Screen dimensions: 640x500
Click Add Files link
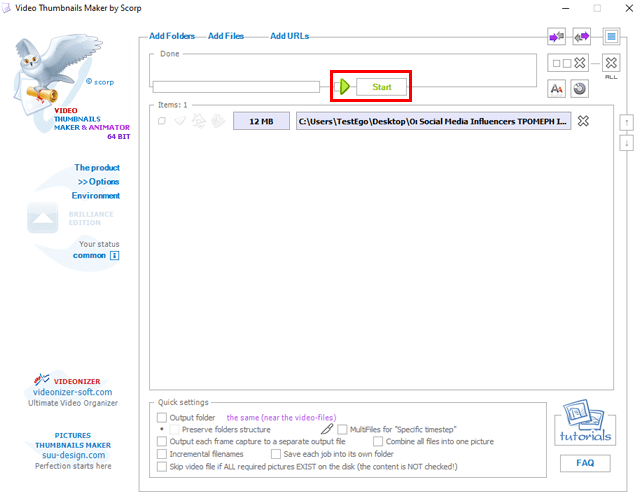pos(226,36)
